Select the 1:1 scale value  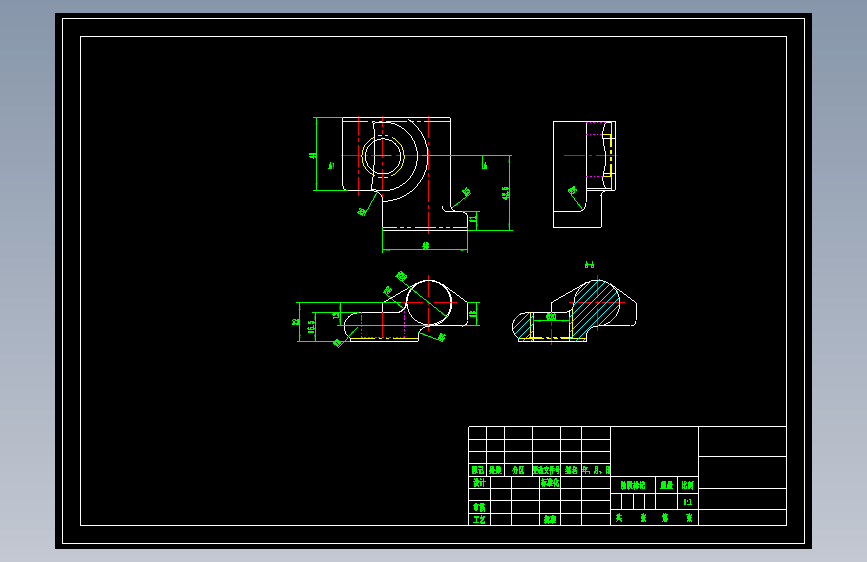click(687, 502)
